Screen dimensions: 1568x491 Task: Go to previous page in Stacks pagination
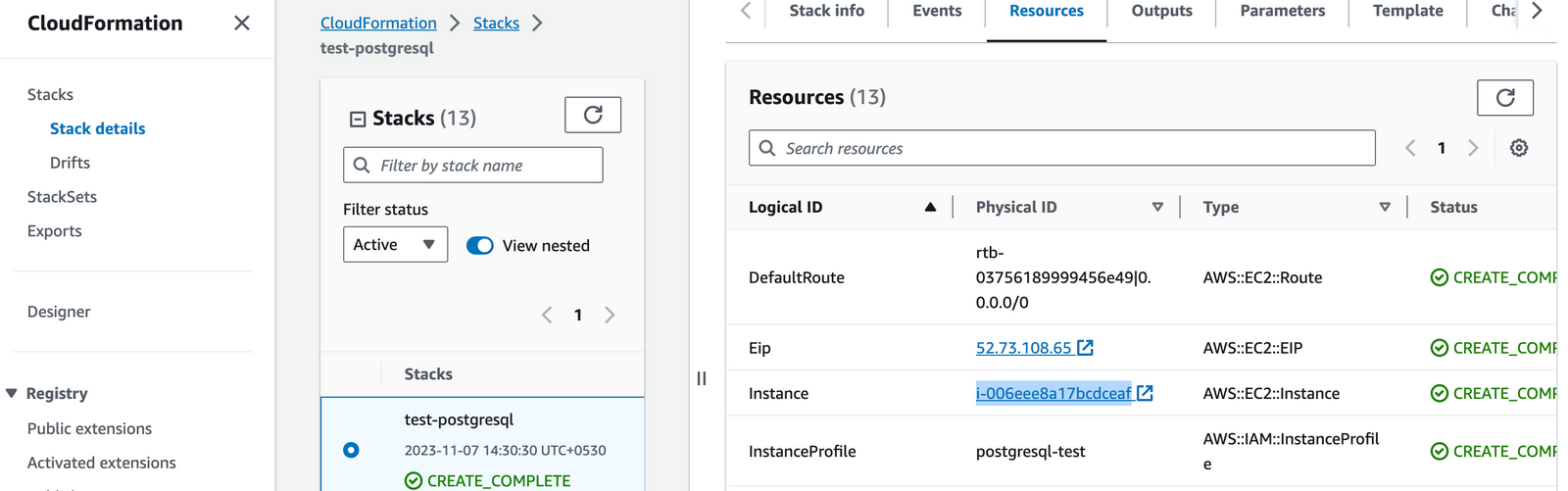(x=547, y=315)
